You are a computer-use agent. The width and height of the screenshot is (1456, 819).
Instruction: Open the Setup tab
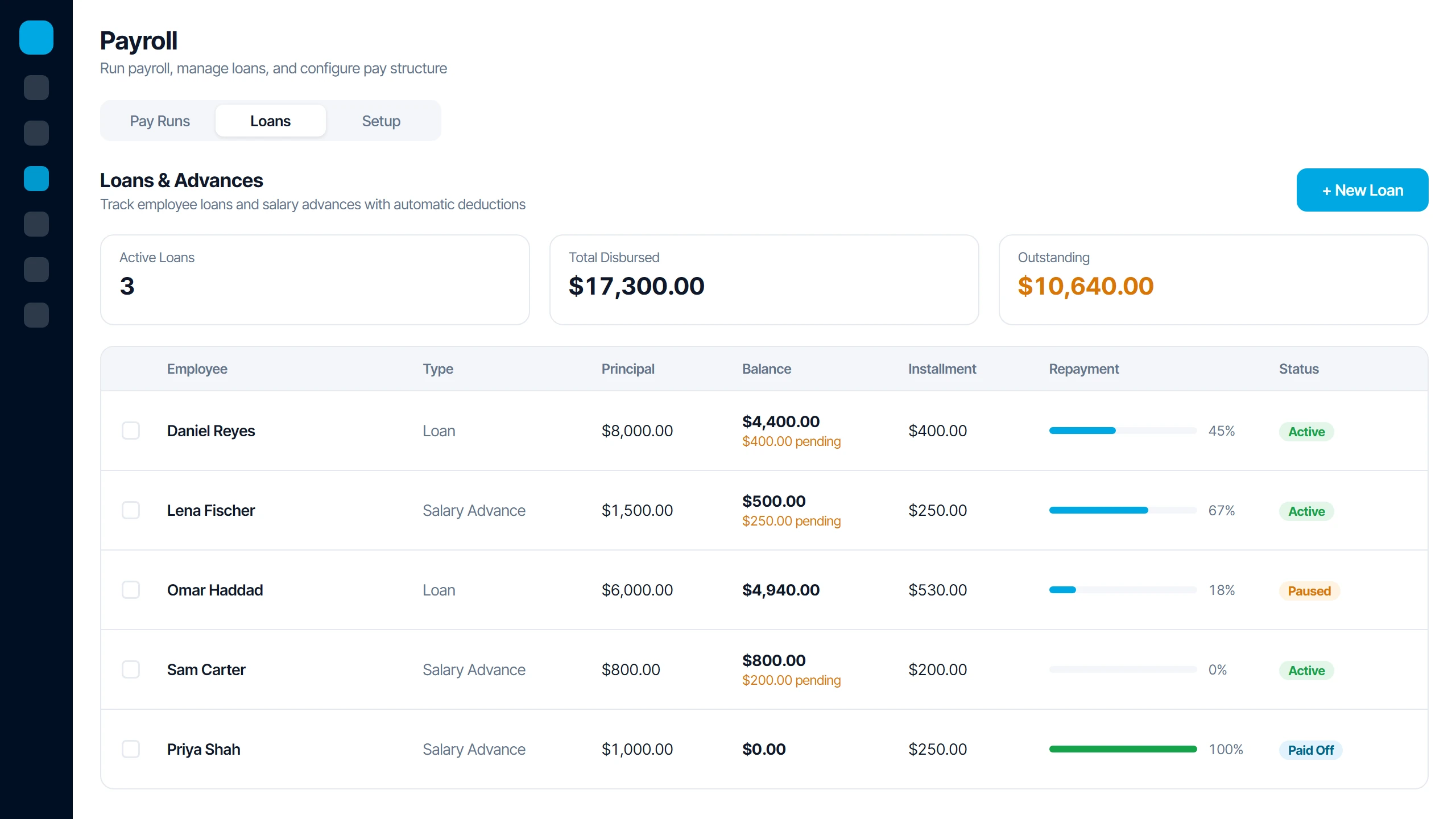(381, 121)
